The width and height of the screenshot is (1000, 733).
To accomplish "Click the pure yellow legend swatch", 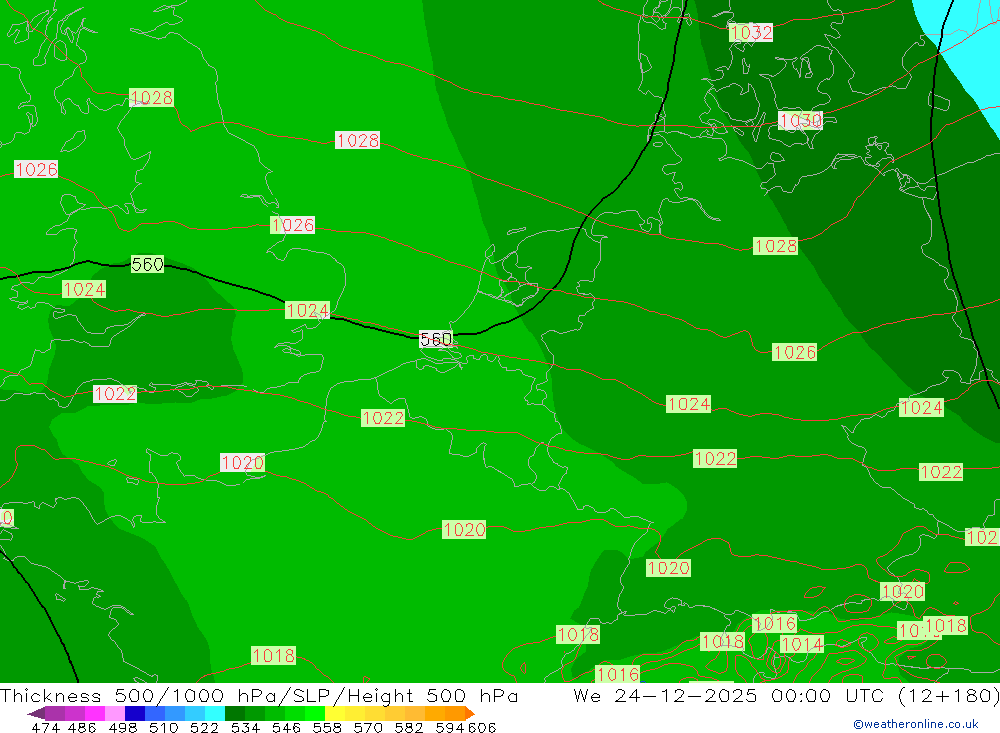I will [335, 713].
